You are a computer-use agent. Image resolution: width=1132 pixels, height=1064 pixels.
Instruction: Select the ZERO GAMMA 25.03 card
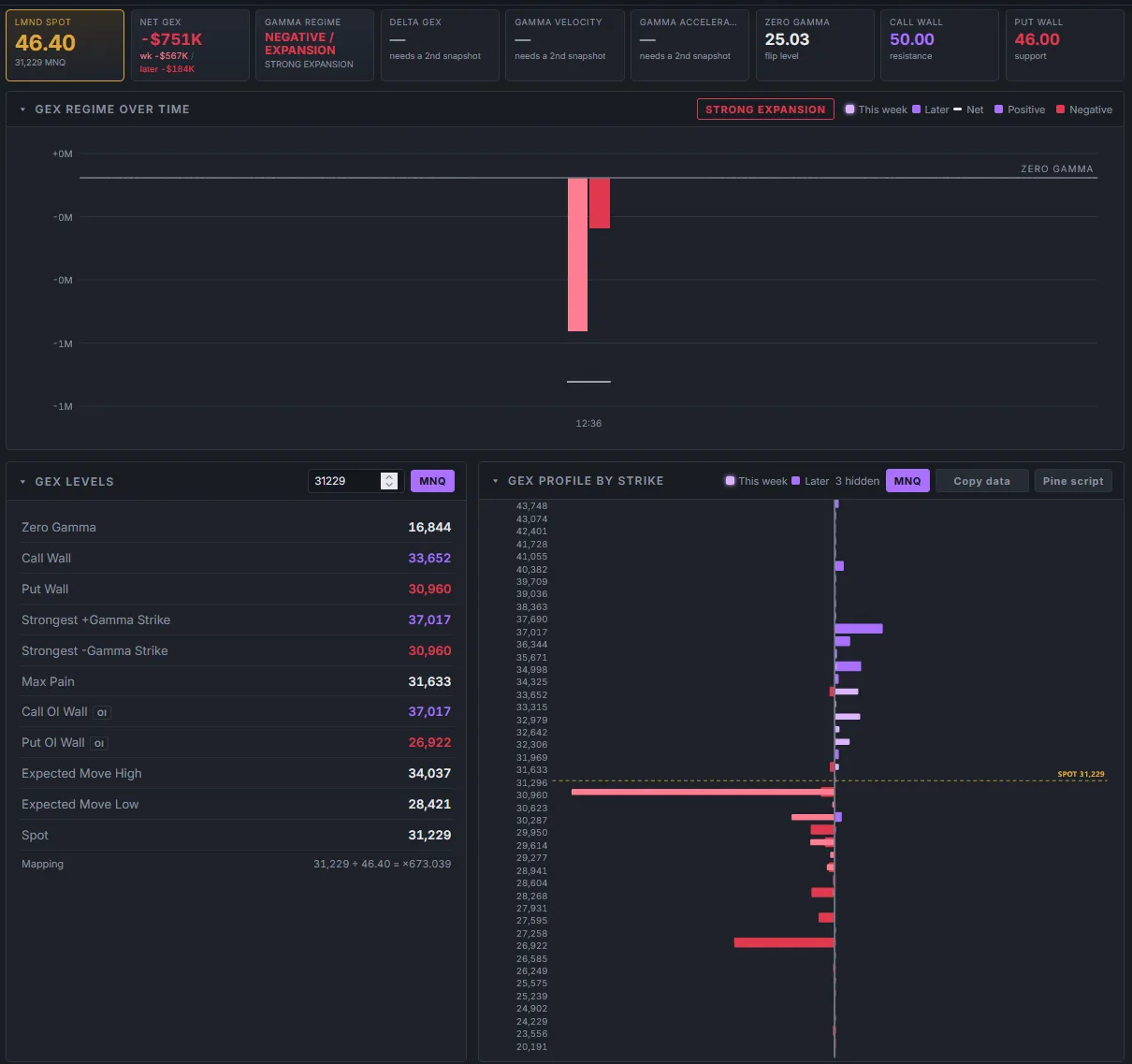pos(815,45)
